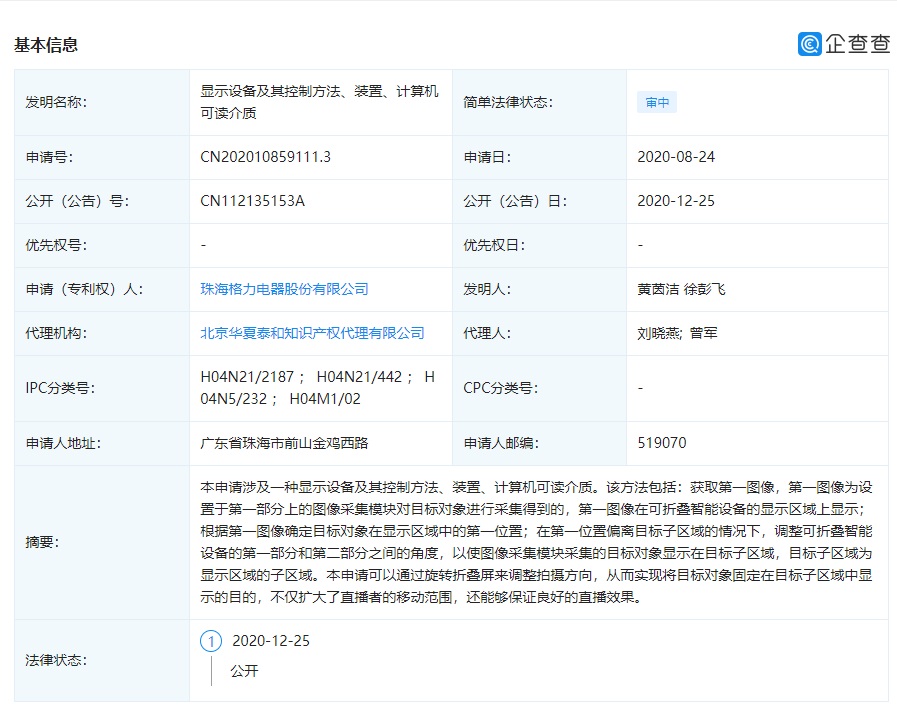Viewport: 897px width, 707px height.
Task: Click the date beside 公开（公告）日
Action: 676,201
